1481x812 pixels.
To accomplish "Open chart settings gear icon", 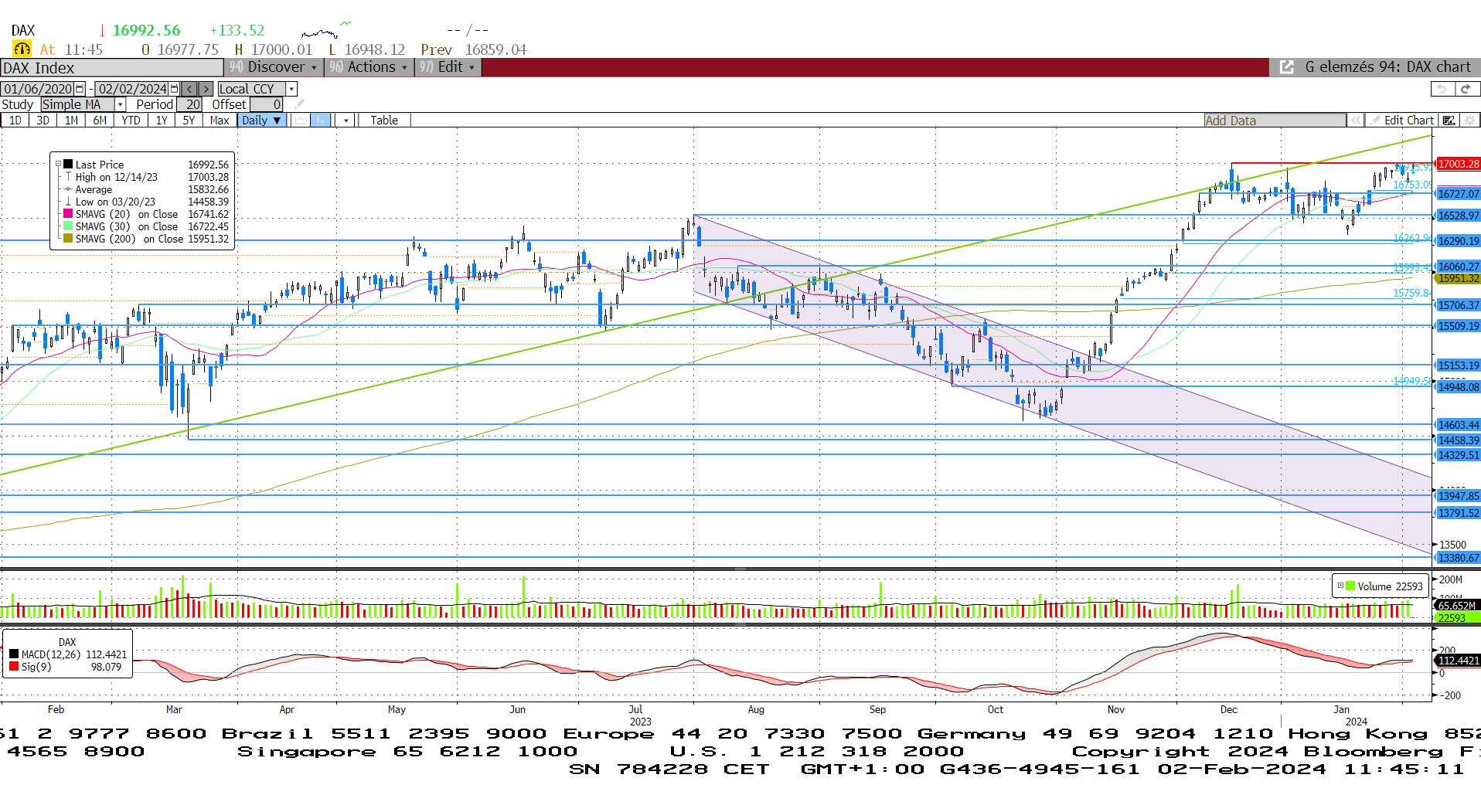I will click(1469, 120).
